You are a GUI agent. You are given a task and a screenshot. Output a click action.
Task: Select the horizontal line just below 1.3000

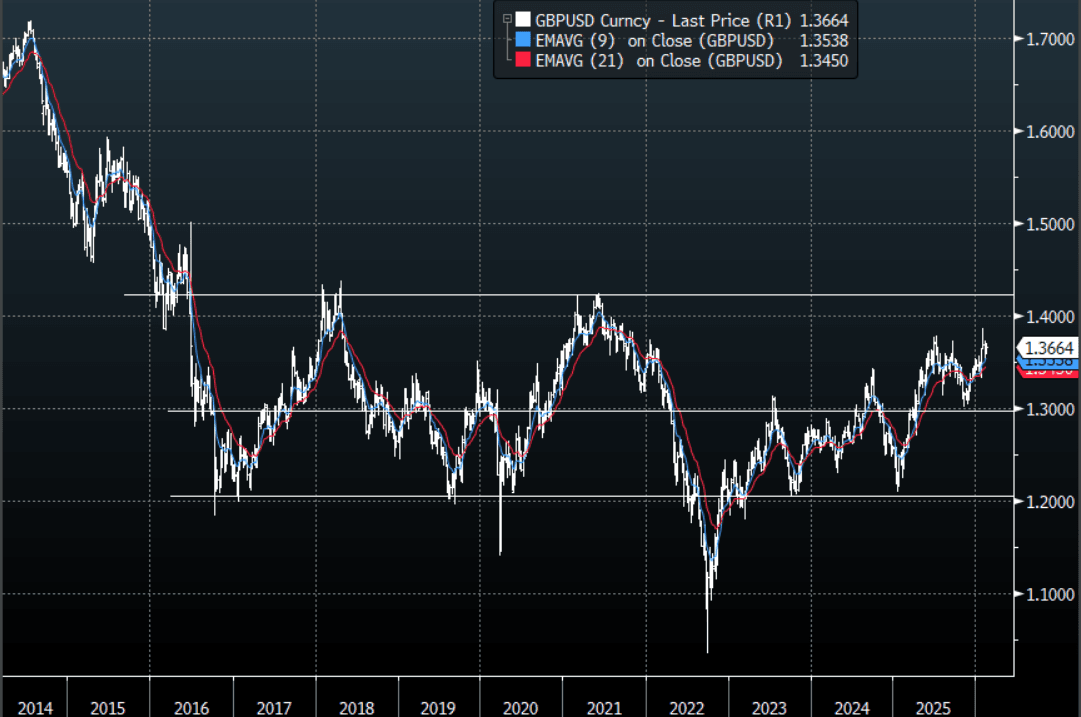[591, 412]
